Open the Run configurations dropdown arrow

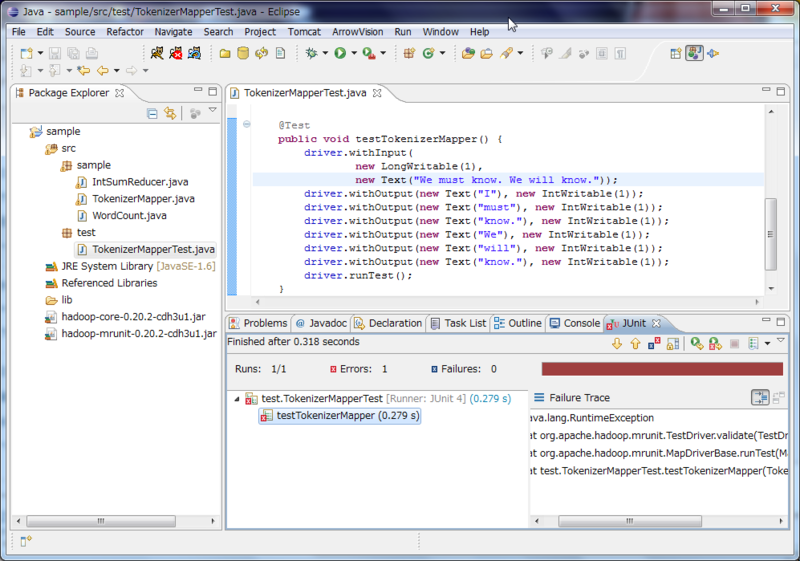(354, 53)
